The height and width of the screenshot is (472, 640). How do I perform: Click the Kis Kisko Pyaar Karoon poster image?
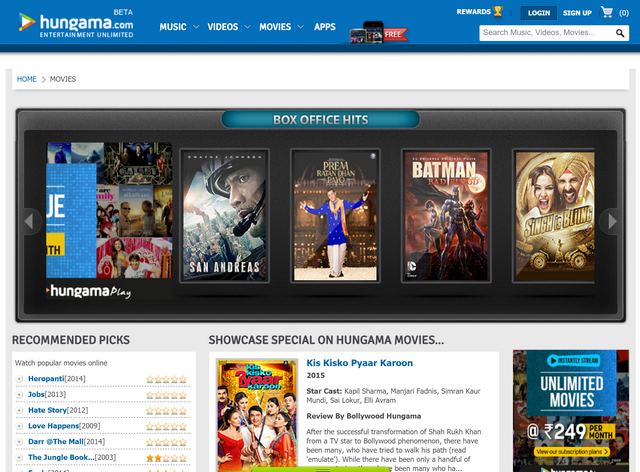257,415
